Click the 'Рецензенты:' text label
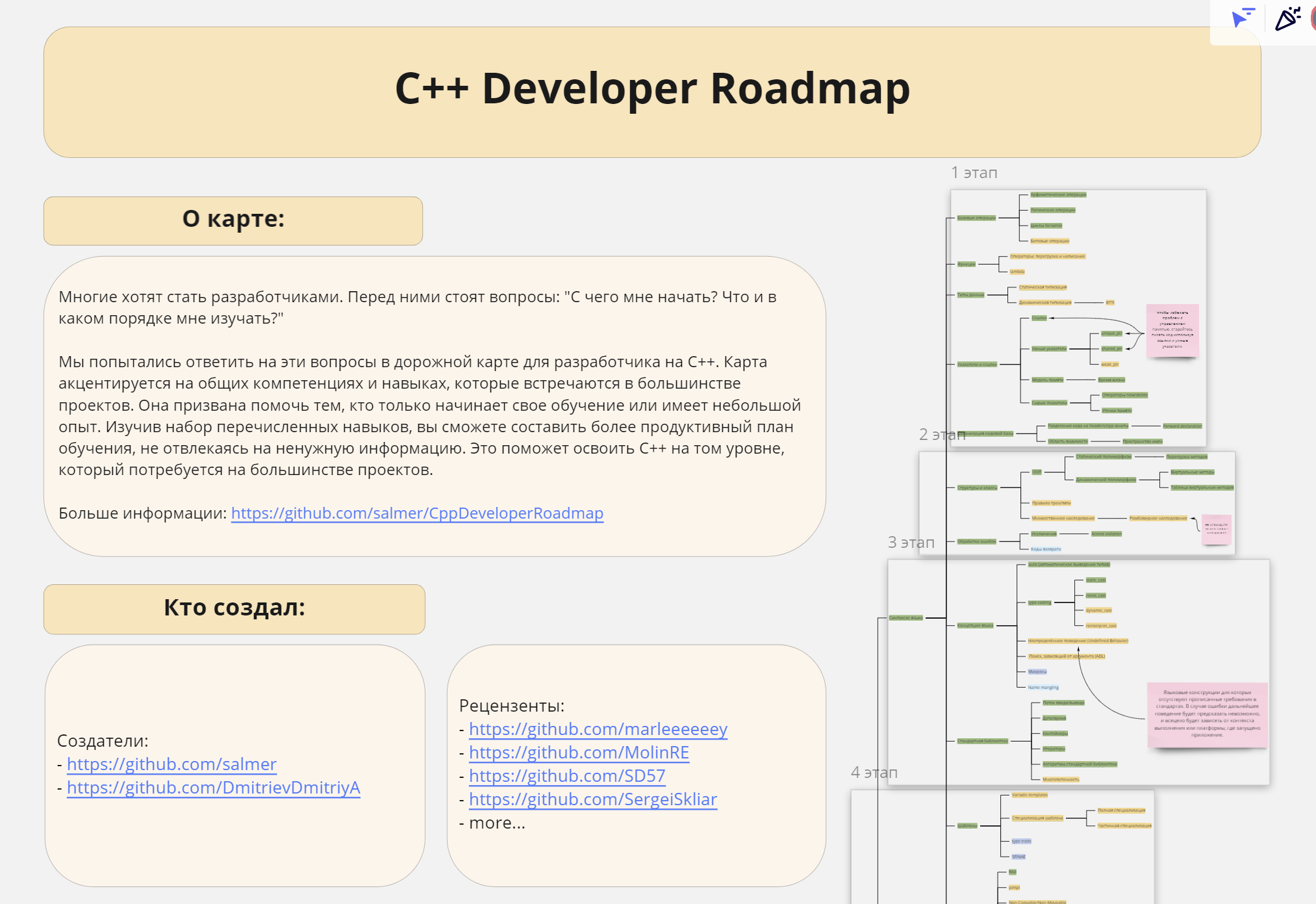This screenshot has width=1316, height=904. point(511,706)
